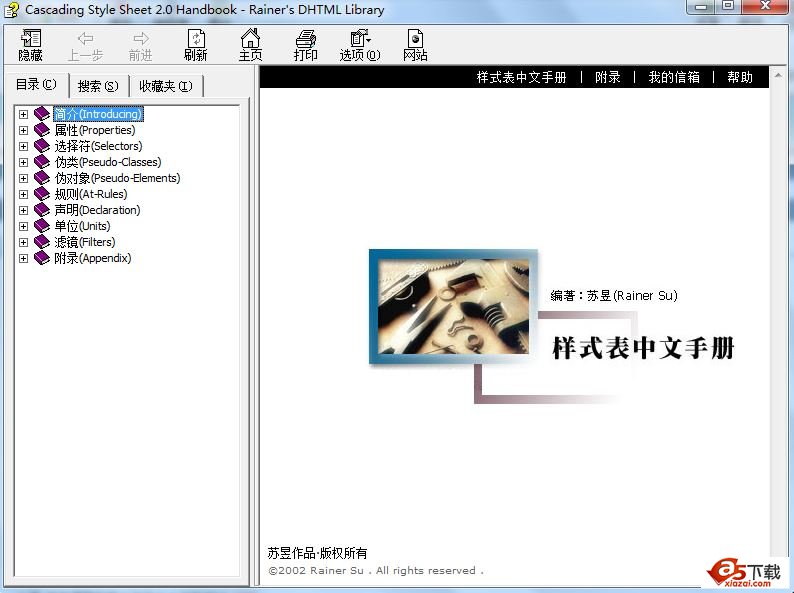
Task: Click the 网站 (Website) toolbar icon
Action: click(415, 45)
